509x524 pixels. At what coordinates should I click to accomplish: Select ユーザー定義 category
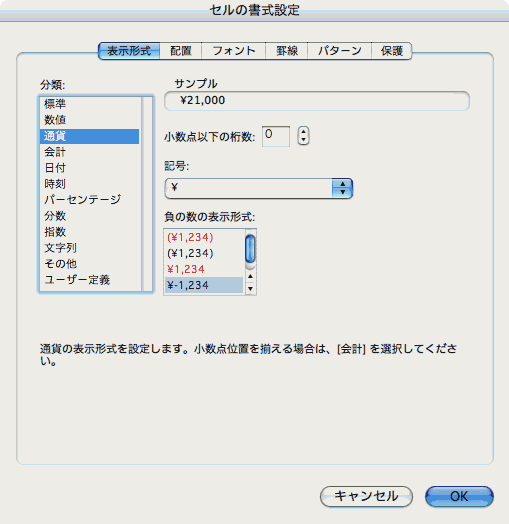pos(89,280)
